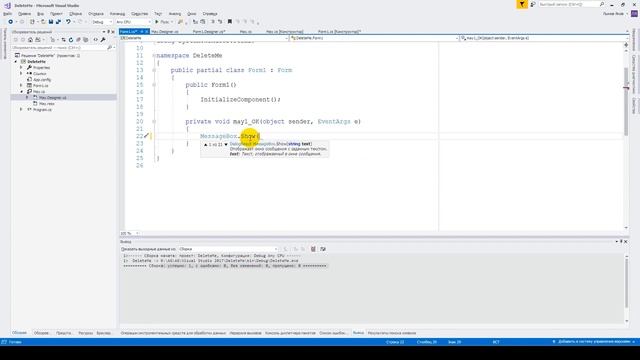The width and height of the screenshot is (640, 360).
Task: Click add to source control in status bar
Action: pyautogui.click(x=593, y=342)
